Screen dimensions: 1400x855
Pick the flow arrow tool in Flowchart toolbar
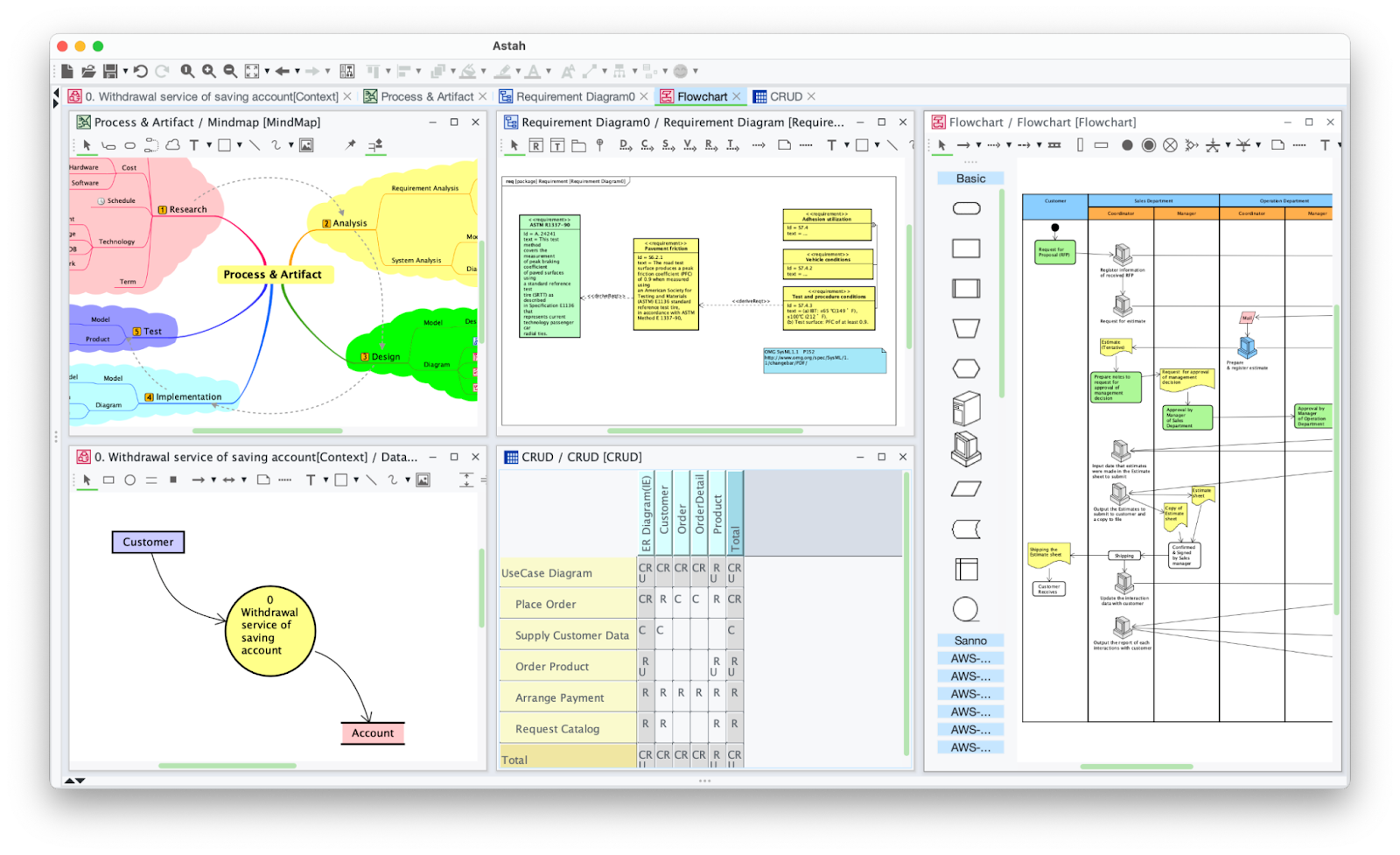click(x=963, y=145)
